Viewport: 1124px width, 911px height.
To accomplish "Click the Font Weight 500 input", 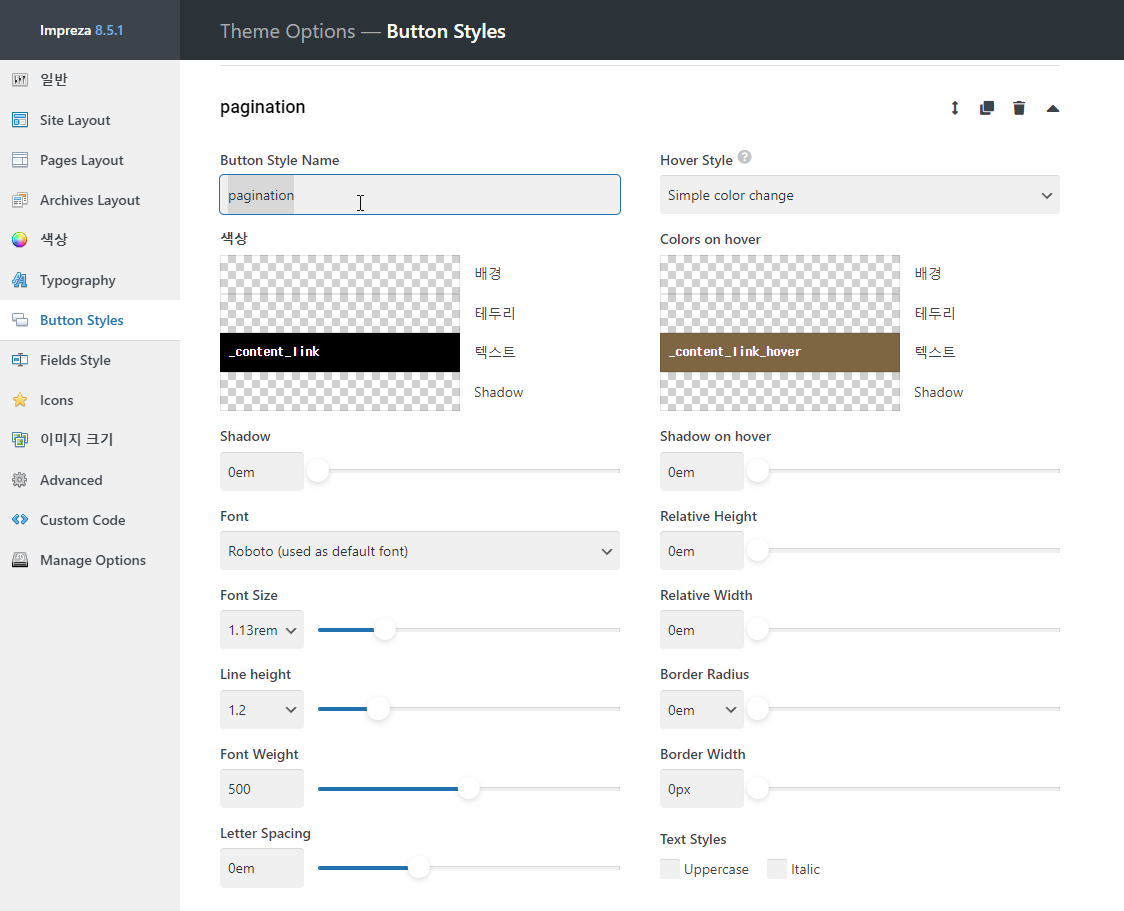I will [x=262, y=788].
